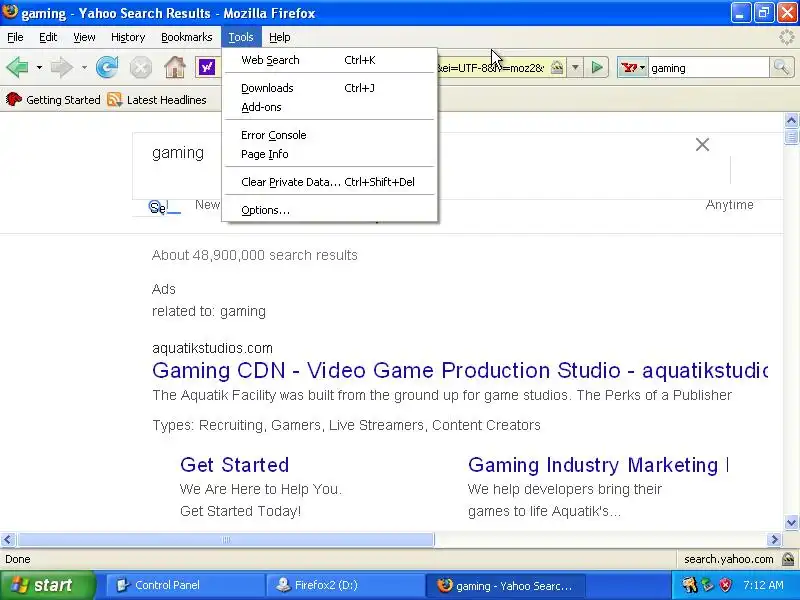Click the status bar security padlock icon
Screen dimensions: 800x600
click(788, 559)
